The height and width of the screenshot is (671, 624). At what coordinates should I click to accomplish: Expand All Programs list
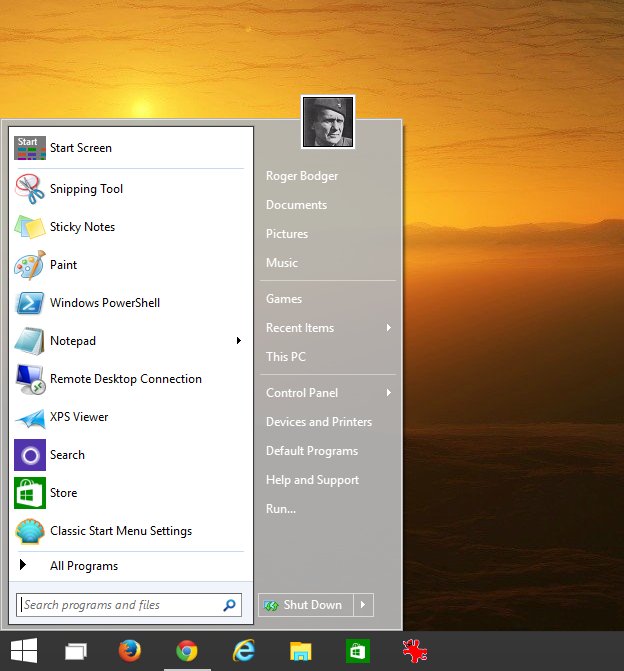[x=84, y=566]
